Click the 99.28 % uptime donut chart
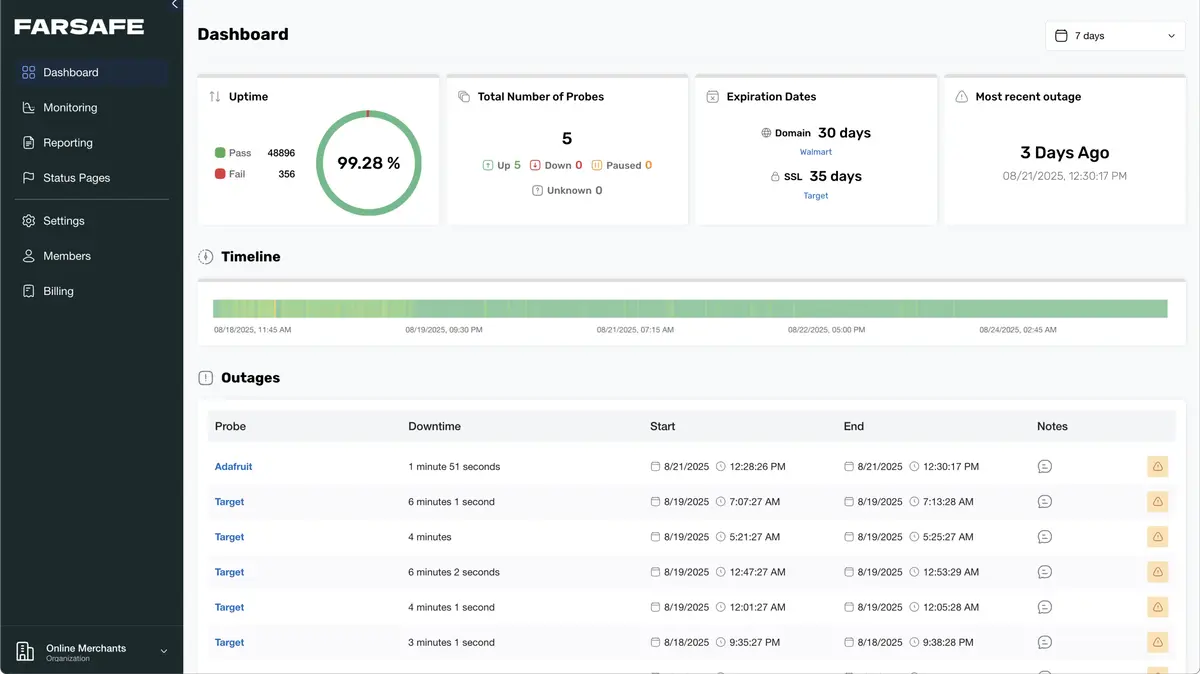This screenshot has height=674, width=1200. (x=368, y=163)
